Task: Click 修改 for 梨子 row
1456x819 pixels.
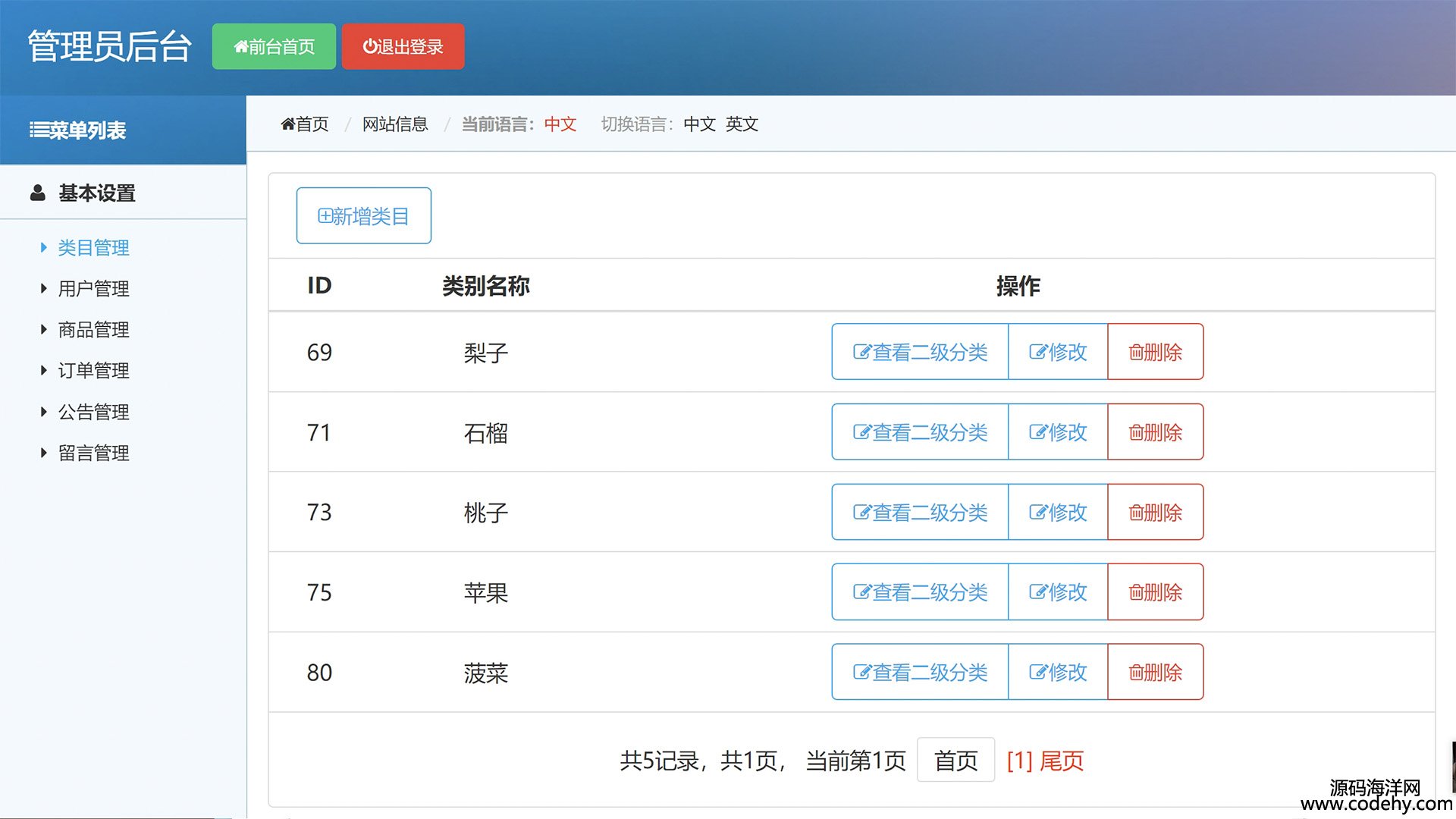Action: pyautogui.click(x=1058, y=352)
